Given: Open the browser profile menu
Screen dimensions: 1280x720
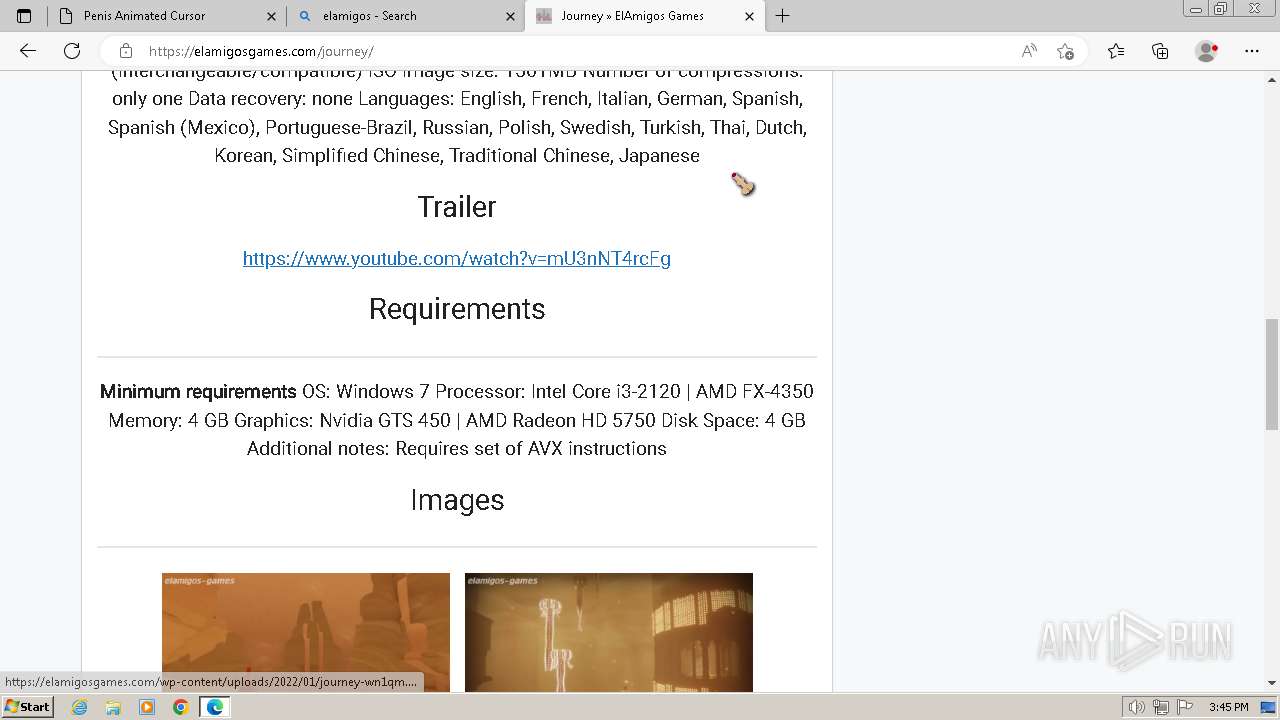Looking at the screenshot, I should [x=1206, y=51].
